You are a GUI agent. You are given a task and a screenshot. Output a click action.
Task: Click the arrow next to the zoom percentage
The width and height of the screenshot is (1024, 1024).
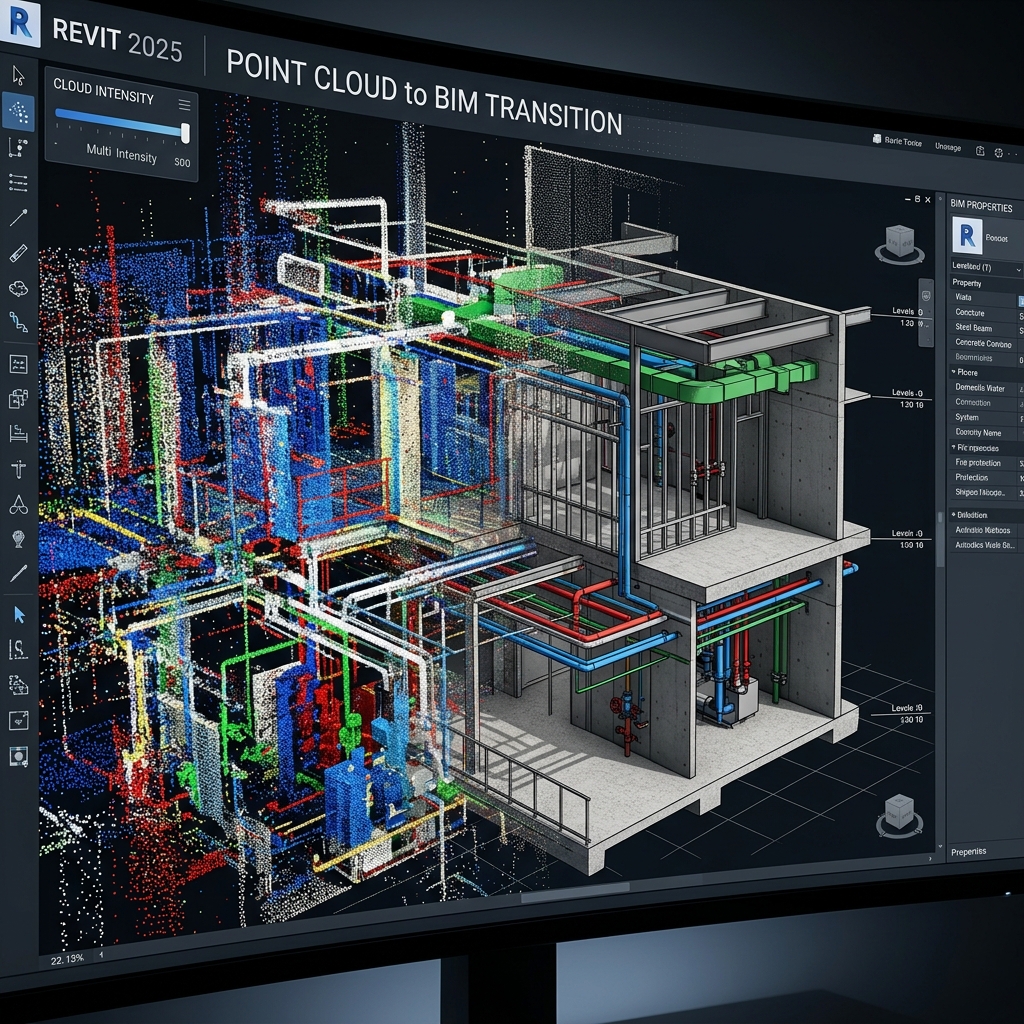click(x=101, y=955)
